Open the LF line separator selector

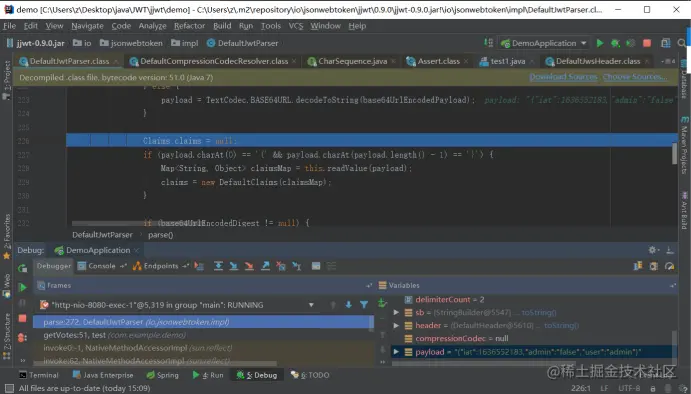604,388
